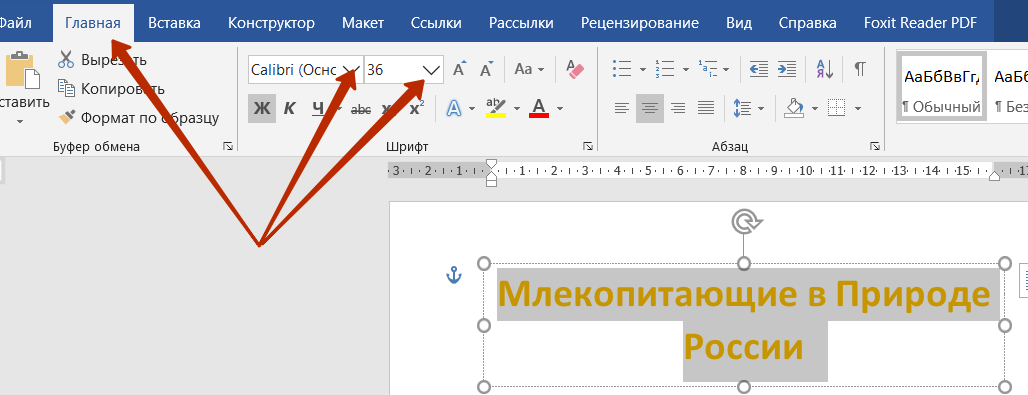
Task: Apply yellow text highlight color
Action: (x=496, y=108)
